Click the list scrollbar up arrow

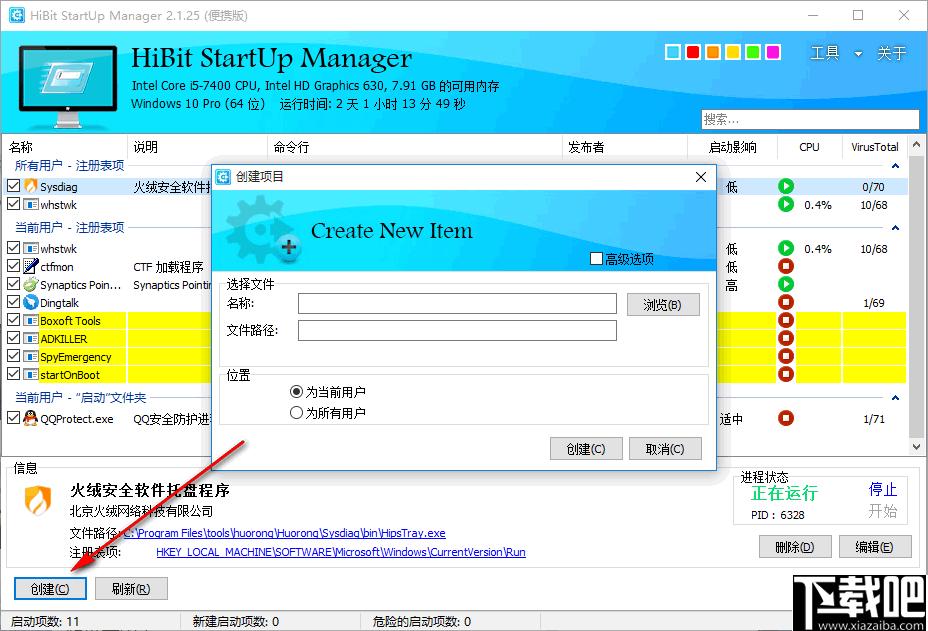point(916,144)
